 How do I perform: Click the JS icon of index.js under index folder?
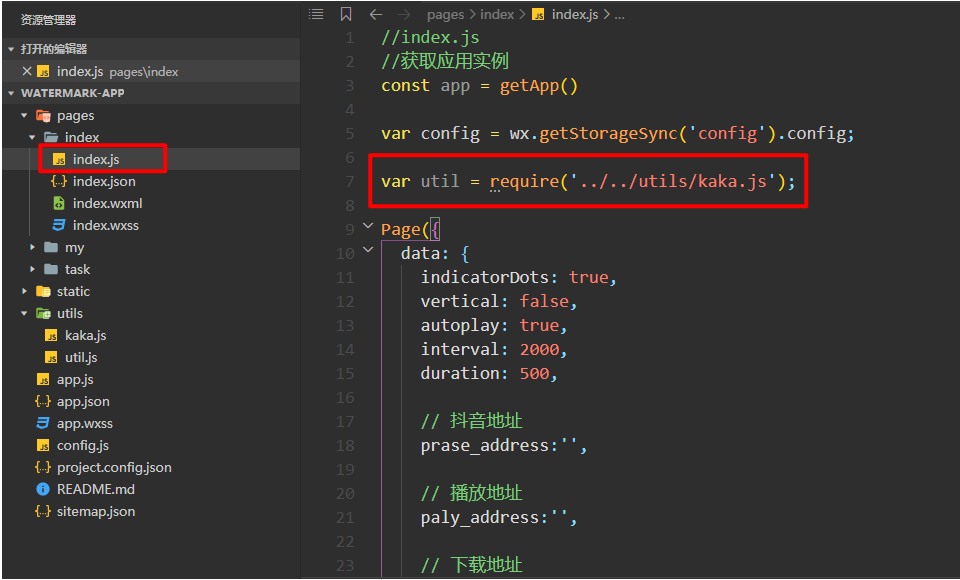pos(59,159)
